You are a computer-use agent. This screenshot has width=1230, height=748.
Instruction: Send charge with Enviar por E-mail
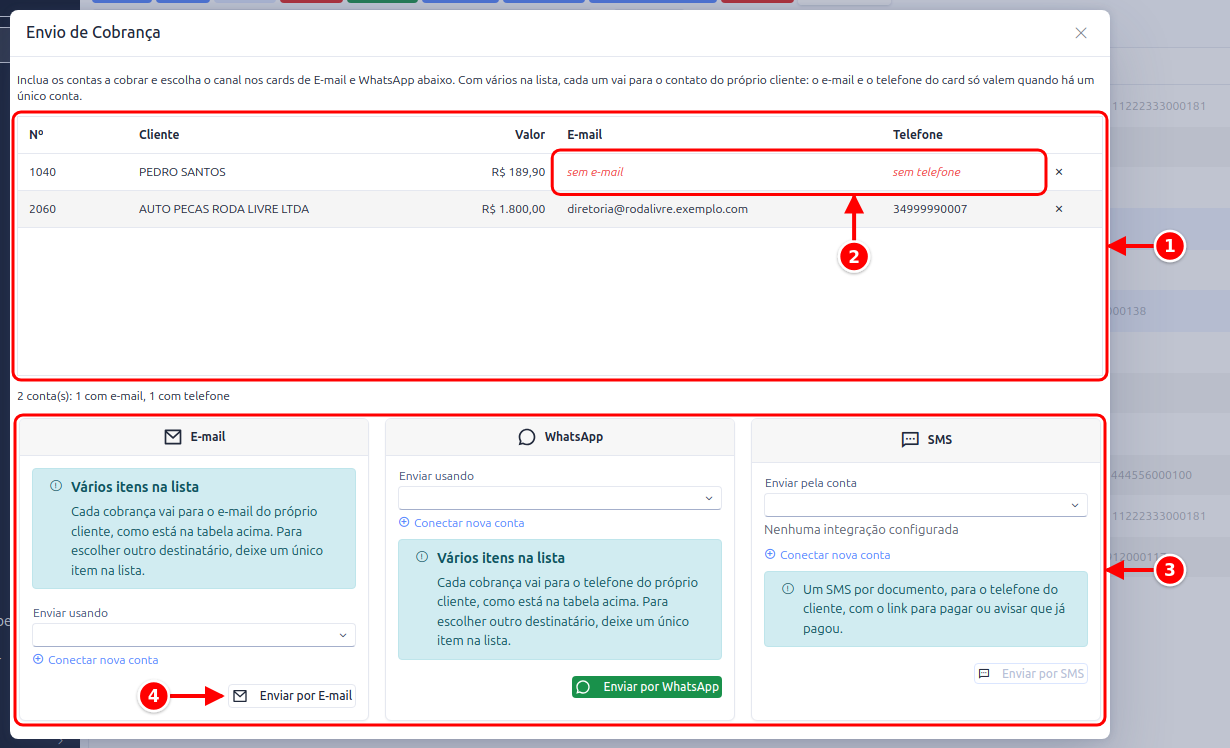292,696
